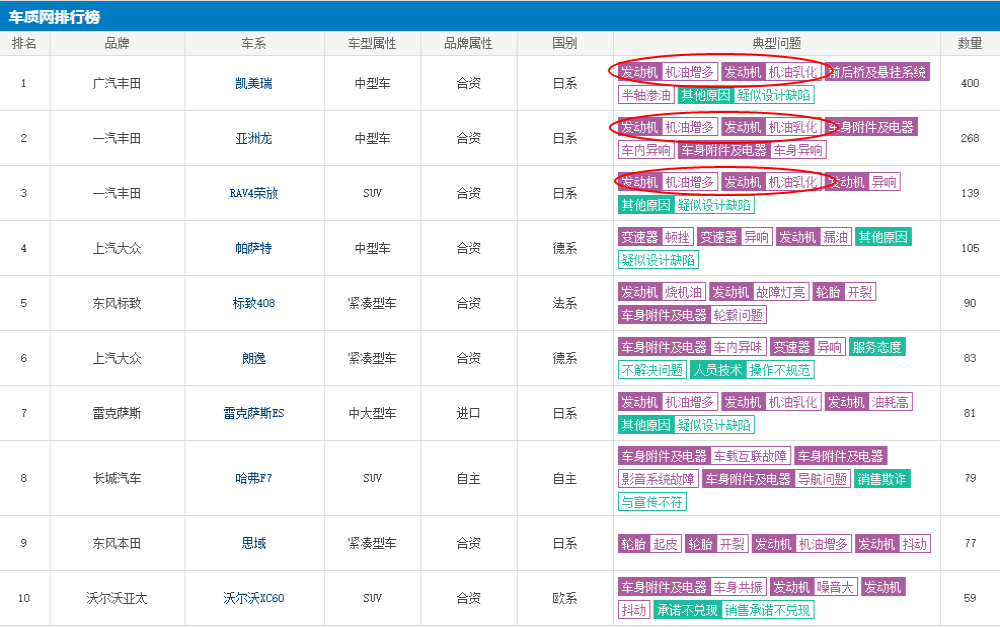Open the 凯美瑞 car series link
The image size is (1000, 627).
[253, 83]
